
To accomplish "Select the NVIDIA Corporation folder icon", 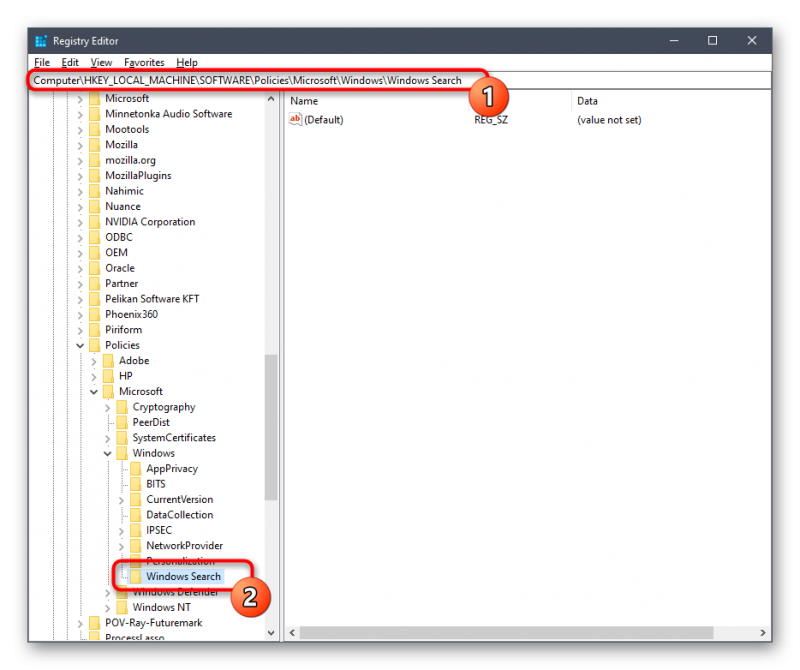I will pyautogui.click(x=94, y=222).
